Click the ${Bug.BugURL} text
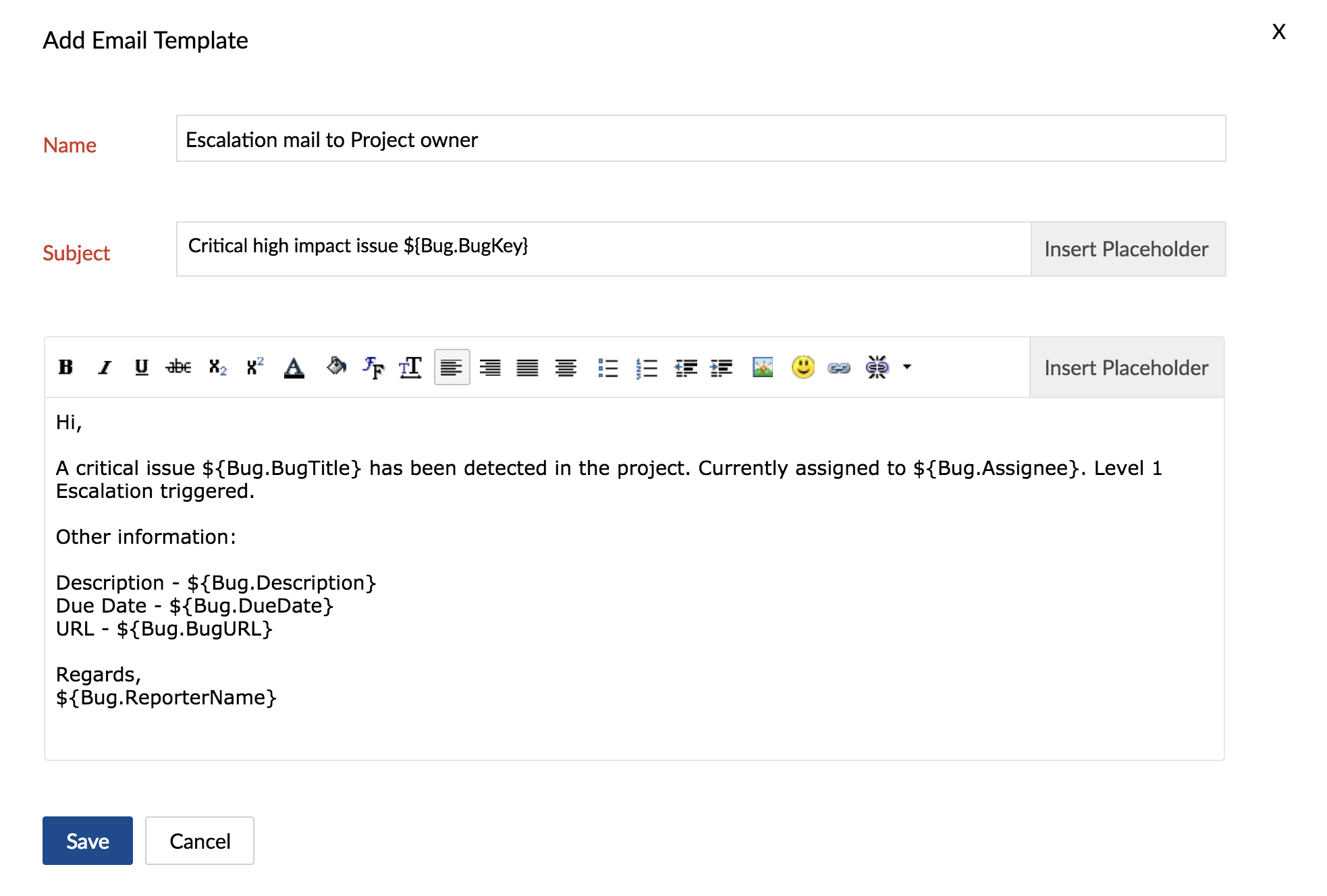 tap(194, 629)
